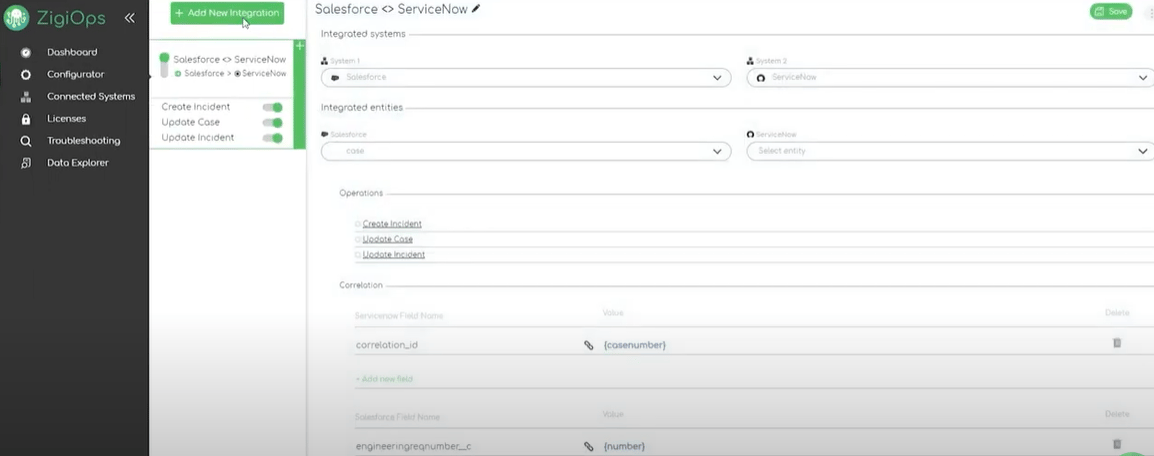The height and width of the screenshot is (456, 1154).
Task: Edit integration name with pencil icon
Action: pyautogui.click(x=475, y=9)
